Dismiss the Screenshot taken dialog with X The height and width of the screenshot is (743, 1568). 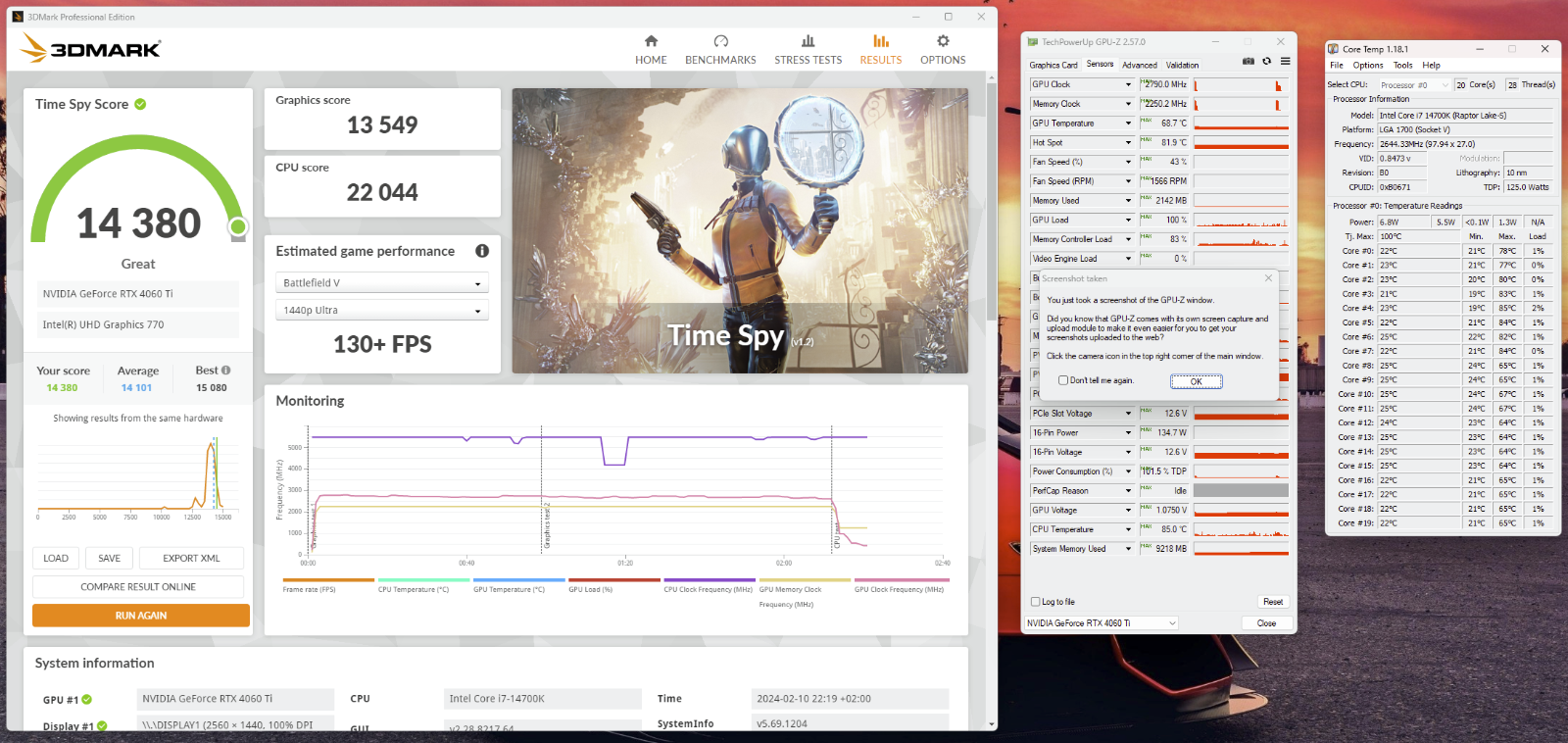click(x=1268, y=278)
